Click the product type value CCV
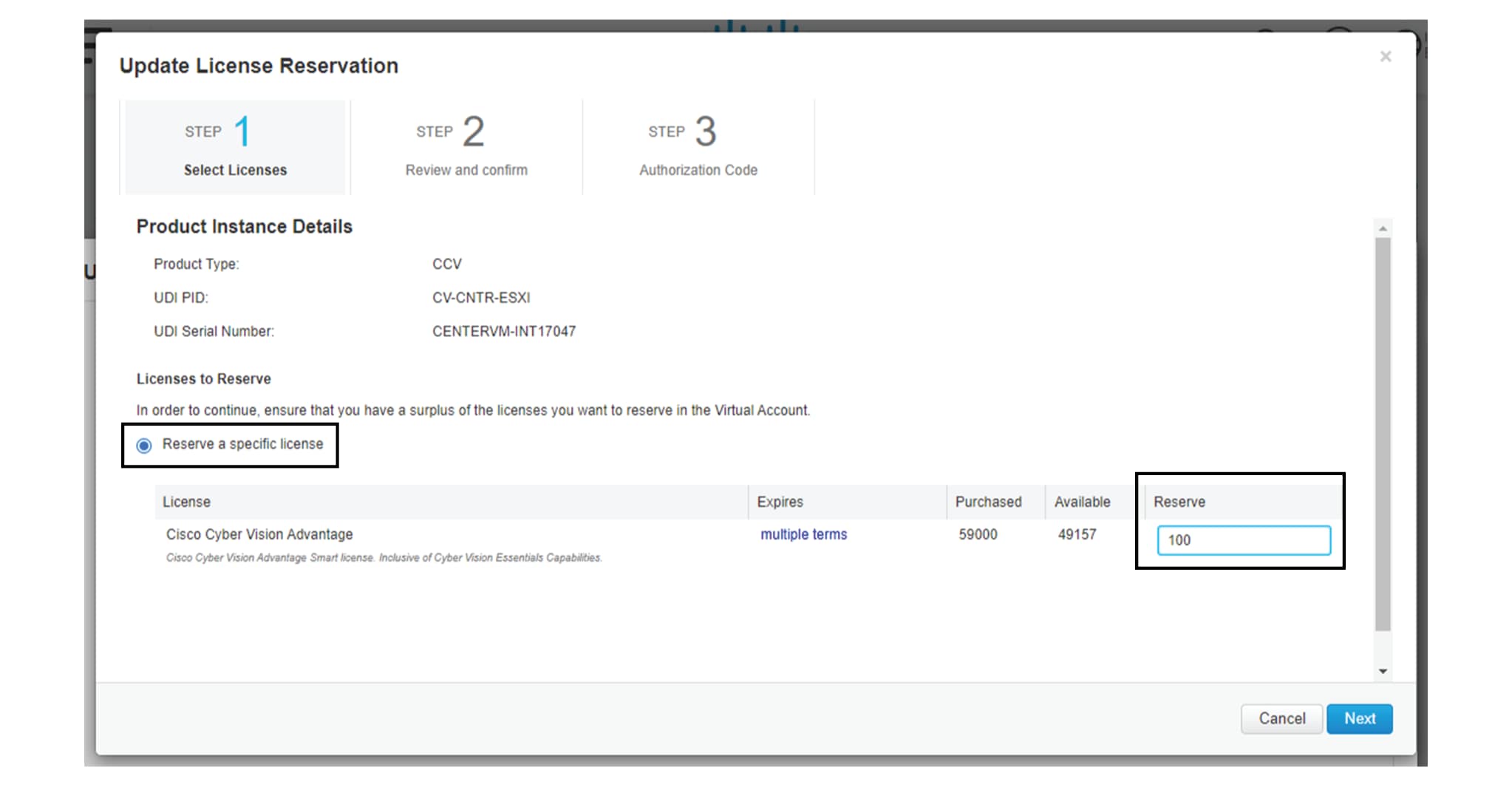Image resolution: width=1512 pixels, height=787 pixels. (x=447, y=264)
